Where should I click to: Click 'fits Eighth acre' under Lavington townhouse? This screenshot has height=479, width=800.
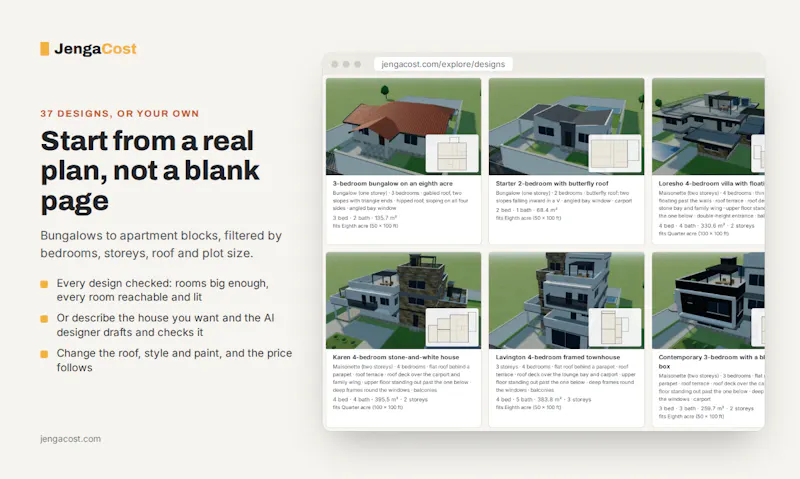pos(528,408)
